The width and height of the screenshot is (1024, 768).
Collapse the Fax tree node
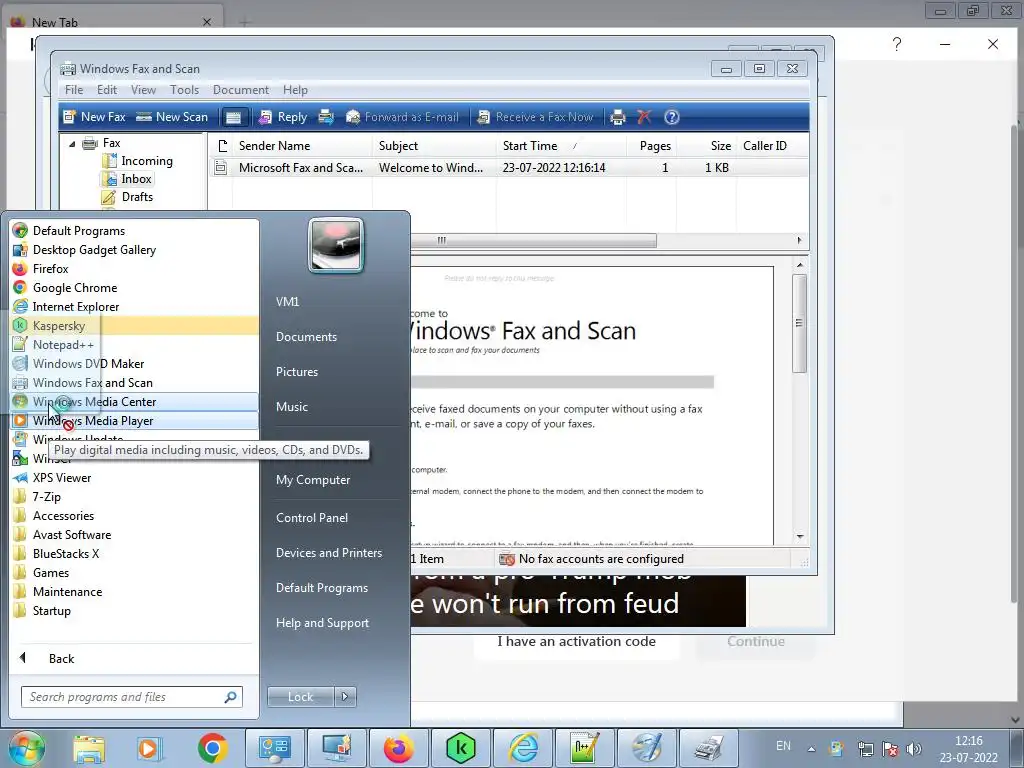click(72, 144)
